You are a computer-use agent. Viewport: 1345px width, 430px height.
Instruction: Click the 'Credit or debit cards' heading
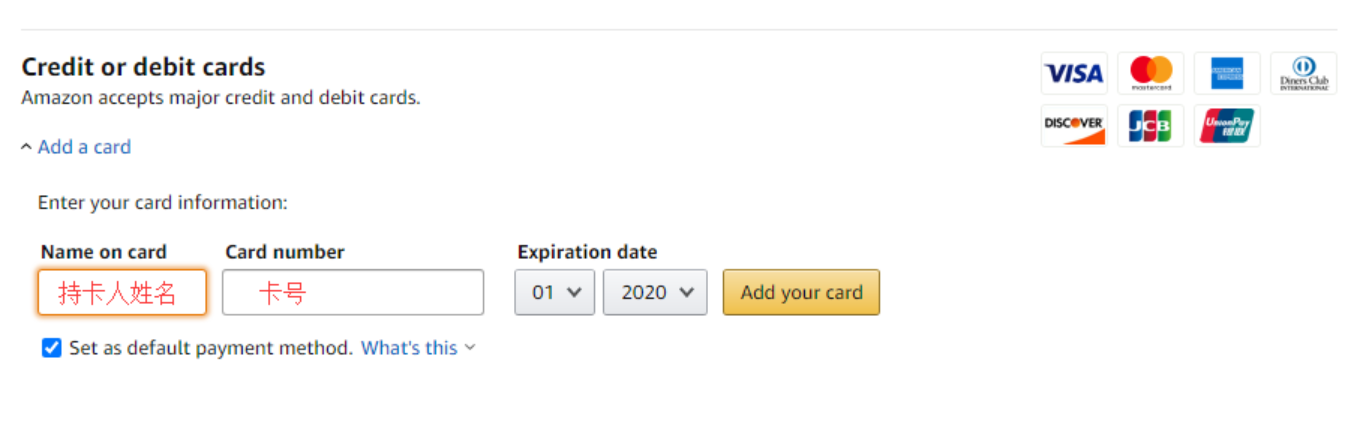point(143,67)
